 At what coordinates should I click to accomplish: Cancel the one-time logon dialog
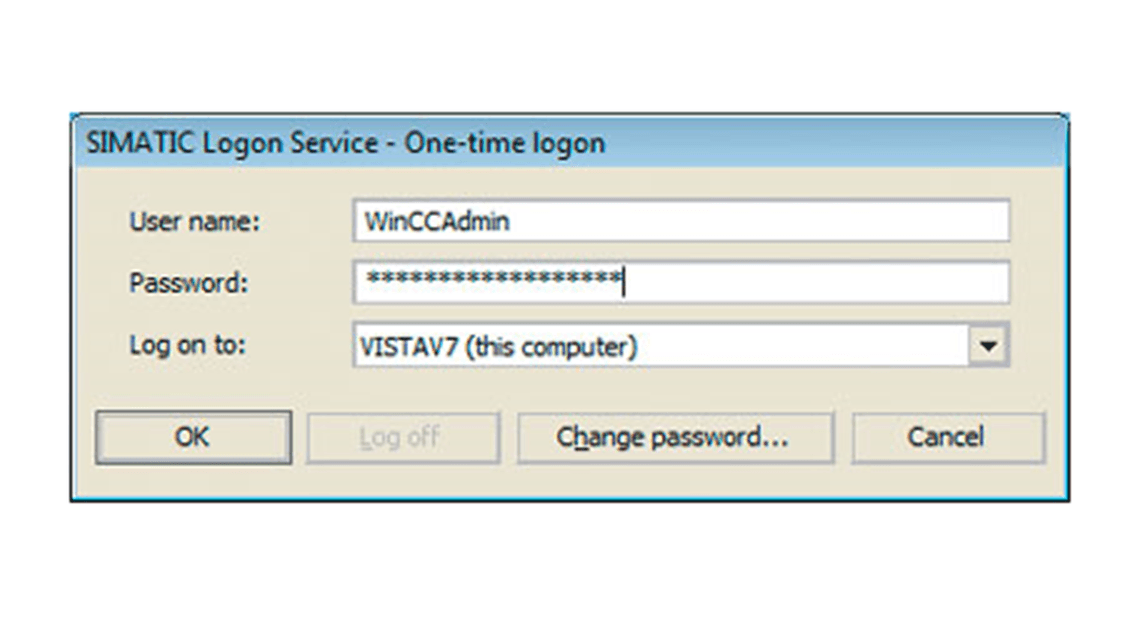coord(948,437)
